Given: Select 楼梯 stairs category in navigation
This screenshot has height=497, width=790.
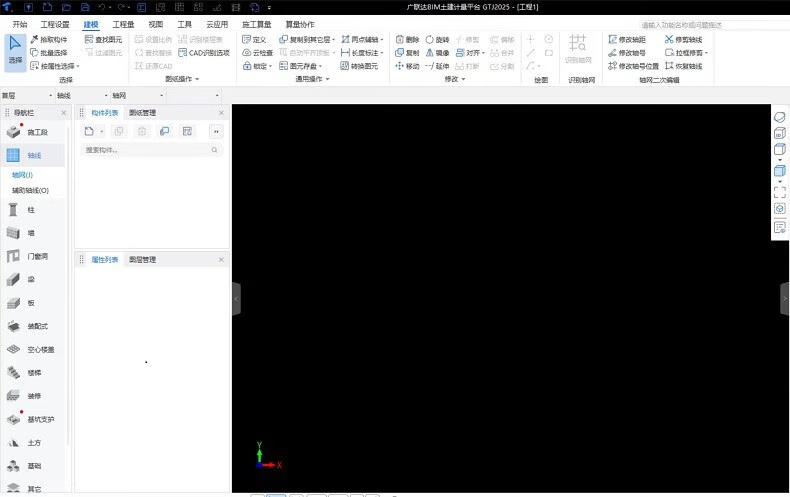Looking at the screenshot, I should (34, 372).
